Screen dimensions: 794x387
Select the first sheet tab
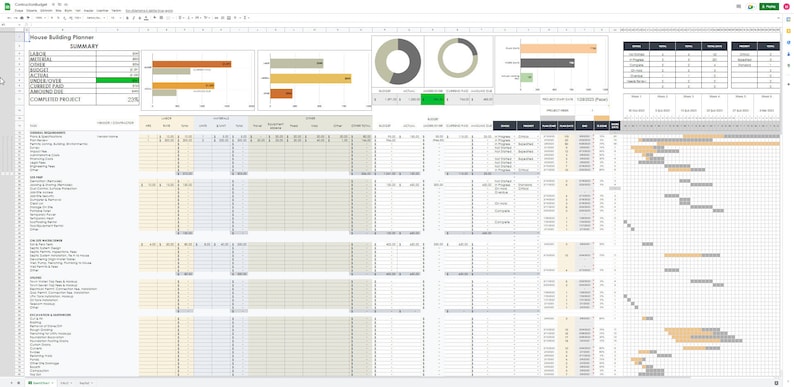(x=41, y=383)
